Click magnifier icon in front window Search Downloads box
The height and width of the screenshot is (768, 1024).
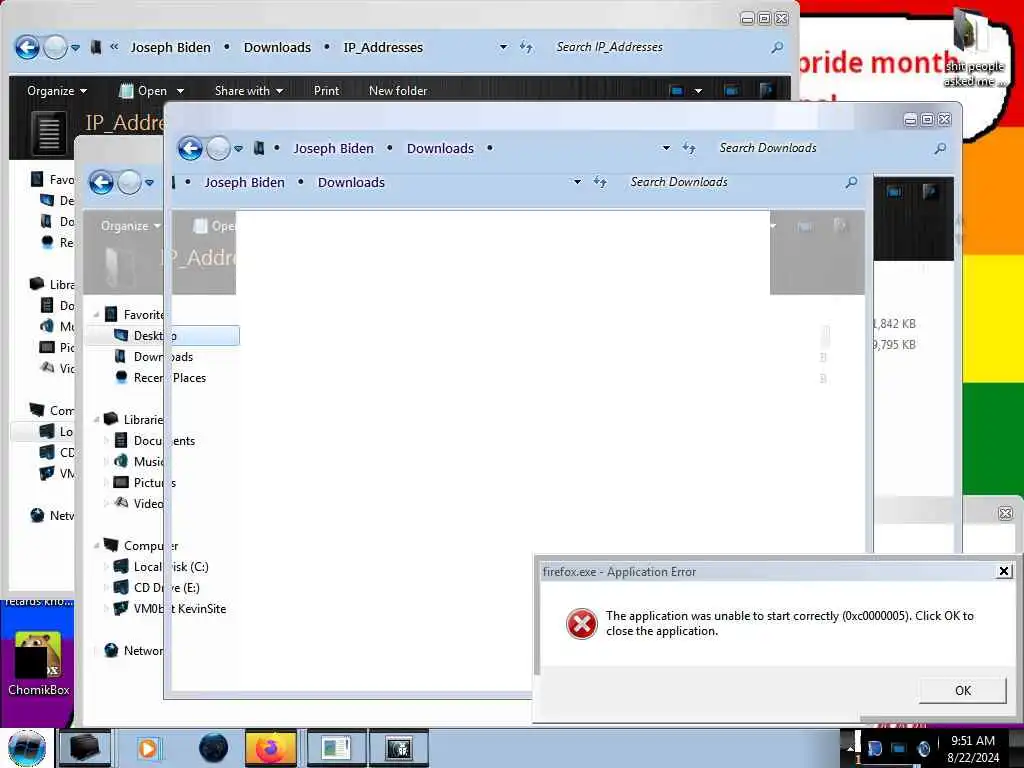940,148
